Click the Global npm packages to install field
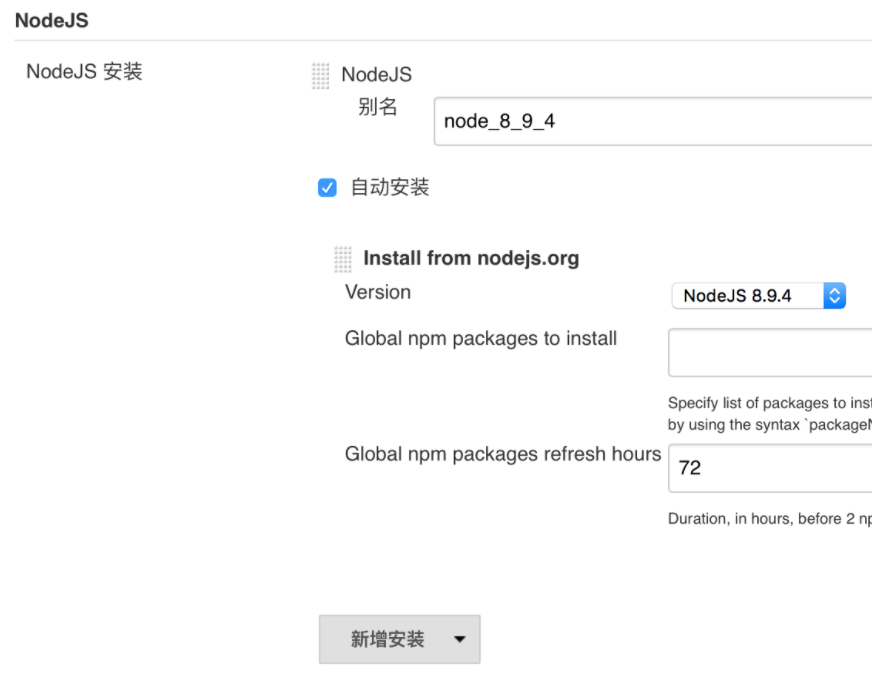Image resolution: width=872 pixels, height=693 pixels. pyautogui.click(x=770, y=353)
